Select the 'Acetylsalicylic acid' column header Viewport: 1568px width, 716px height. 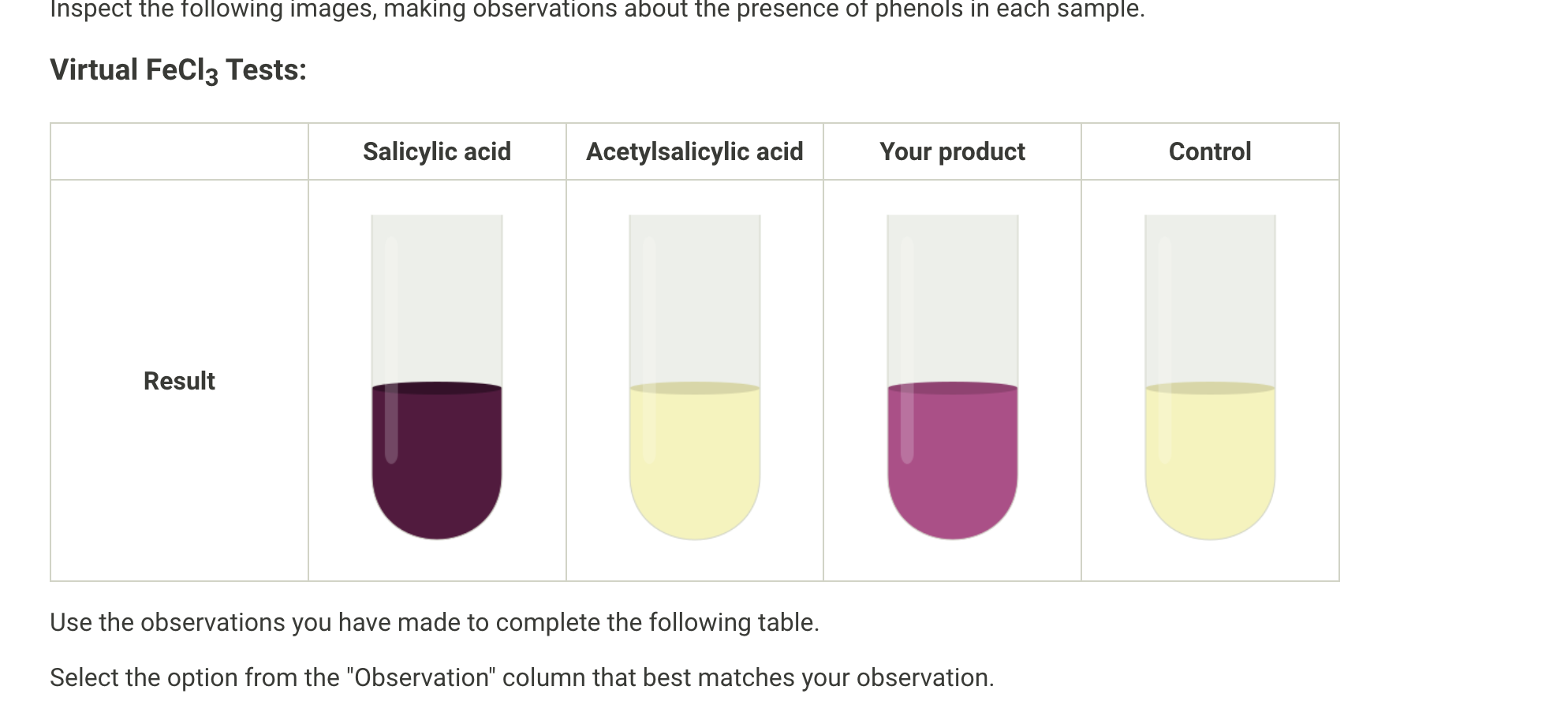694,151
